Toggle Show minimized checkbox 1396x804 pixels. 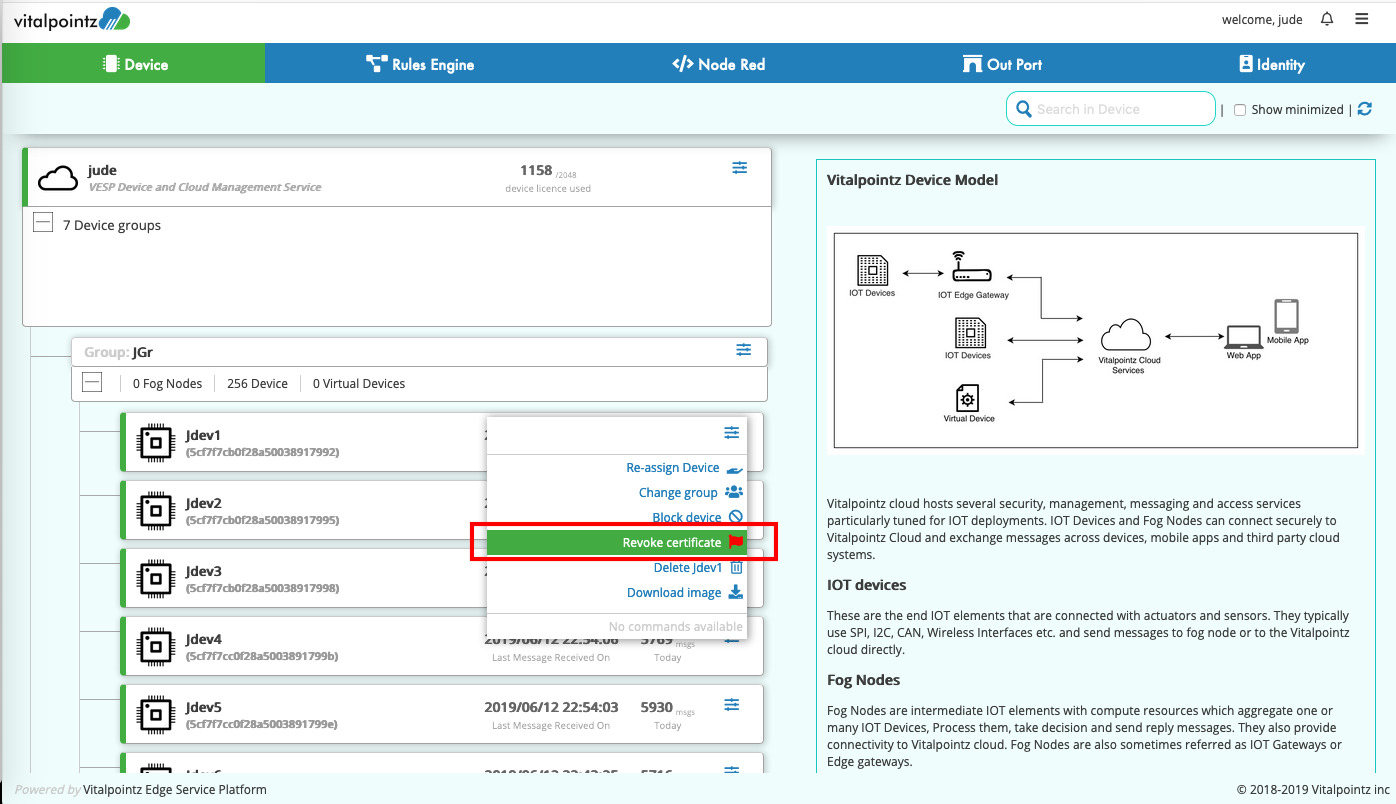tap(1240, 110)
